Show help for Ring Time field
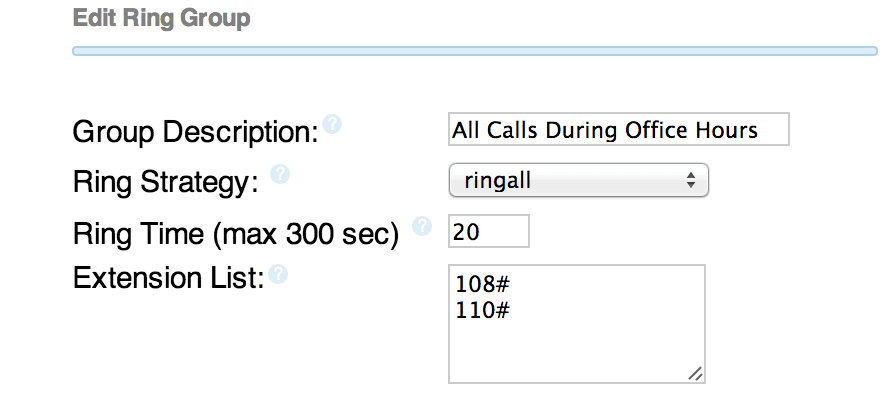 [422, 225]
